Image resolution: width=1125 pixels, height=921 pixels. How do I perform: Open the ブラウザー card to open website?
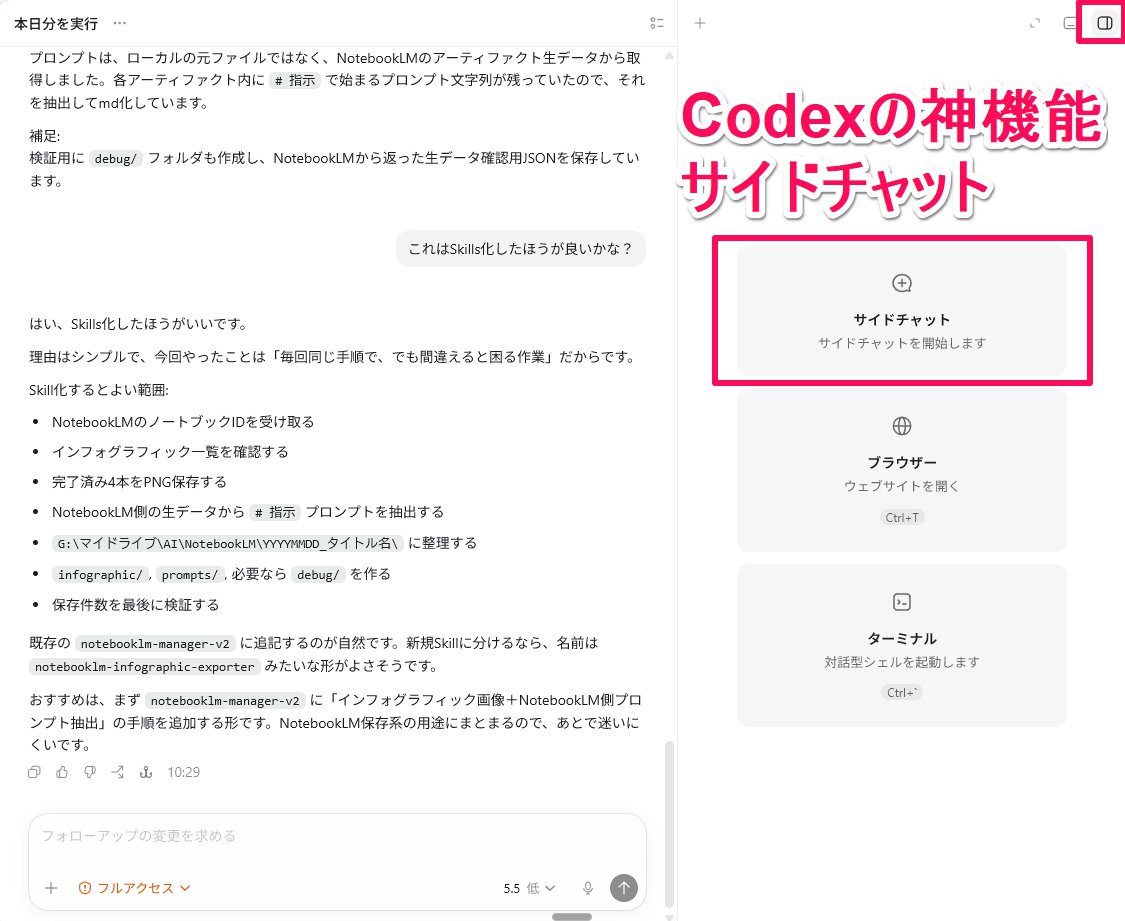tap(902, 470)
